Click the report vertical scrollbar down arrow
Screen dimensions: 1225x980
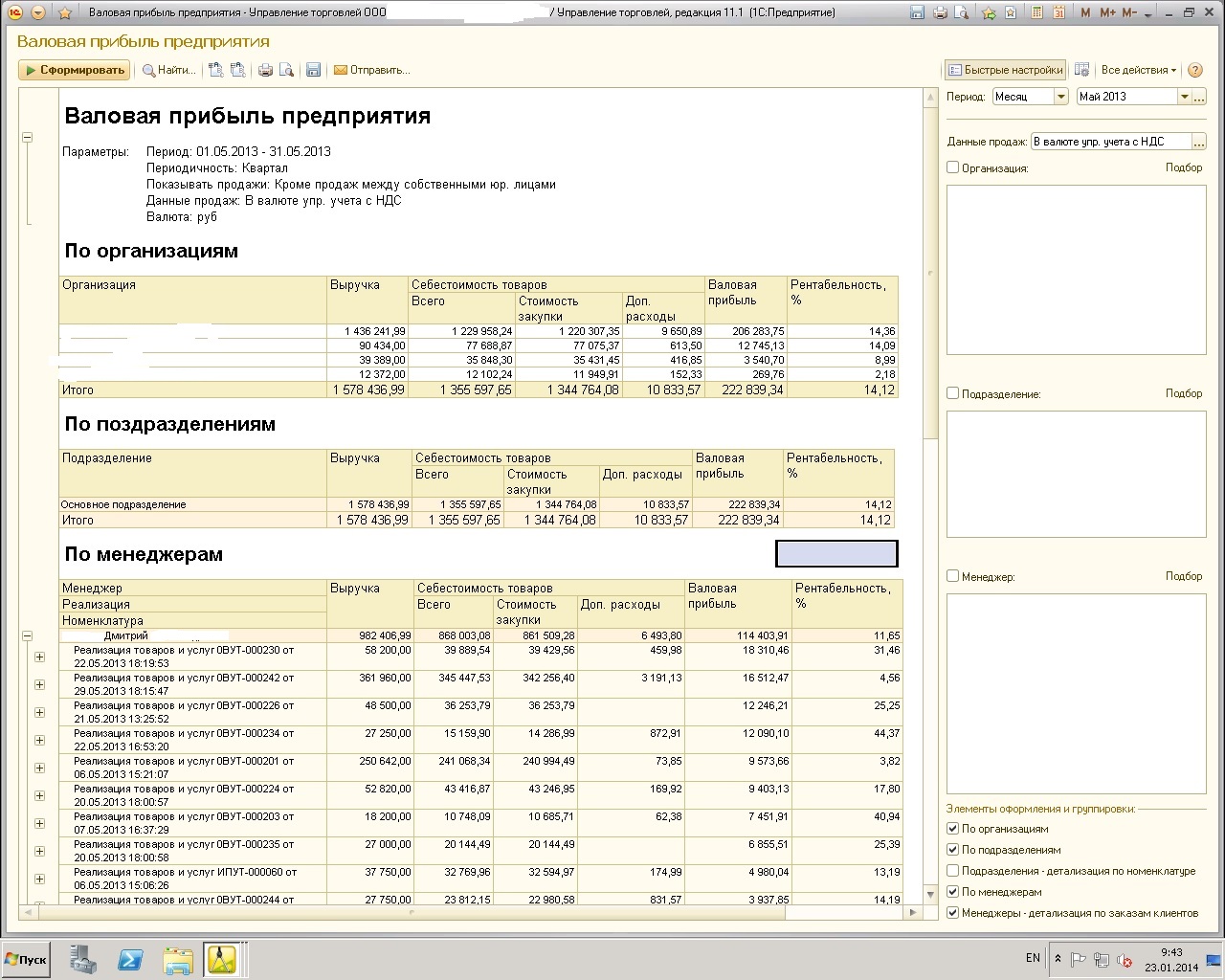coord(929,894)
